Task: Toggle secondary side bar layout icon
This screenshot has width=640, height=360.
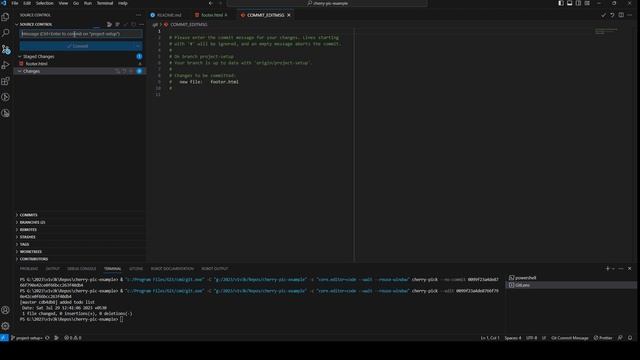Action: [x=578, y=3]
